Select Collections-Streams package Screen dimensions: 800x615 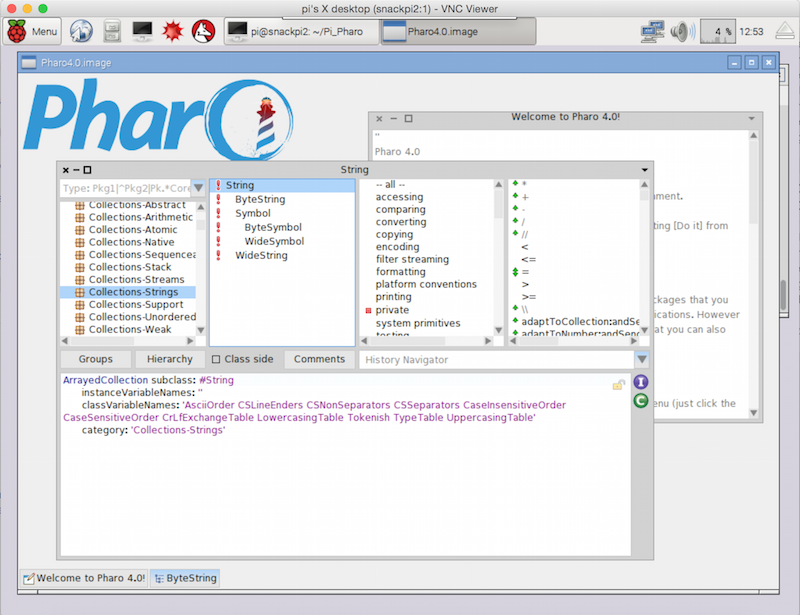tap(136, 279)
